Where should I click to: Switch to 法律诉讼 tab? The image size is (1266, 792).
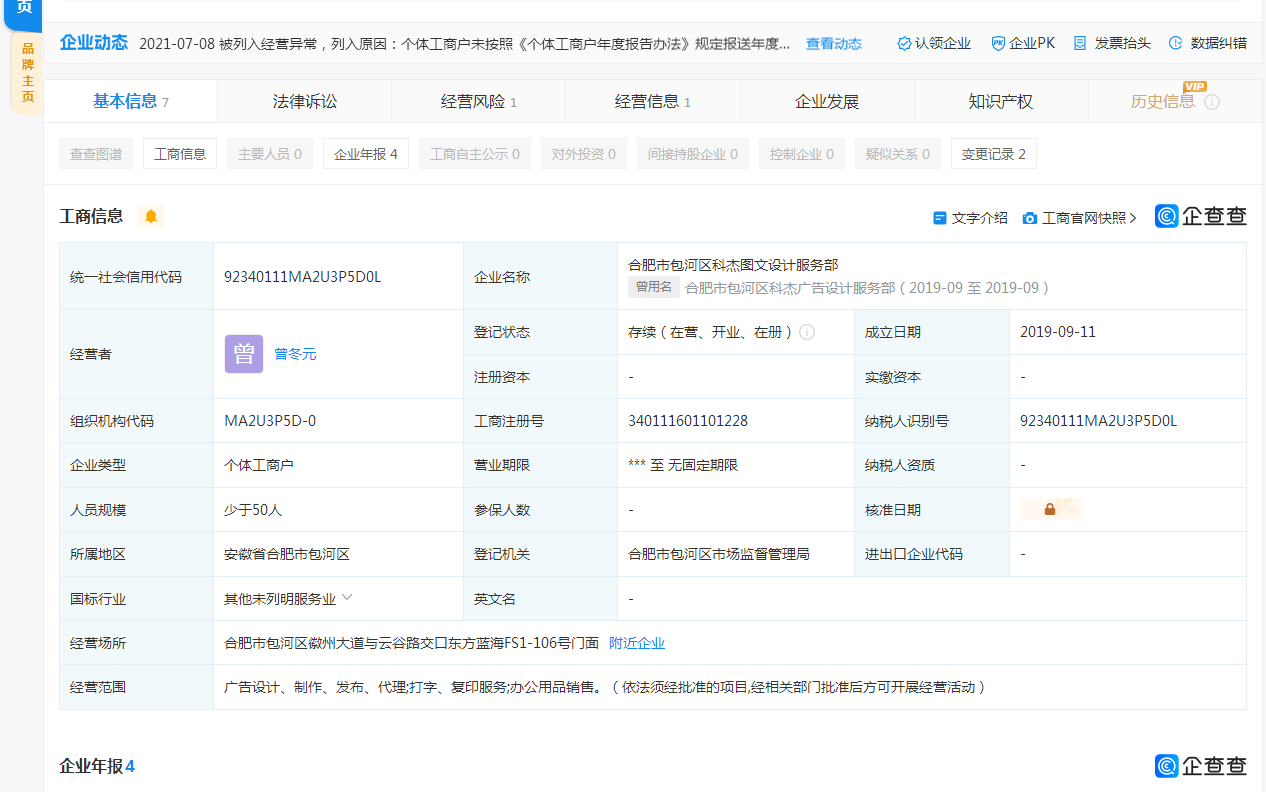click(305, 101)
